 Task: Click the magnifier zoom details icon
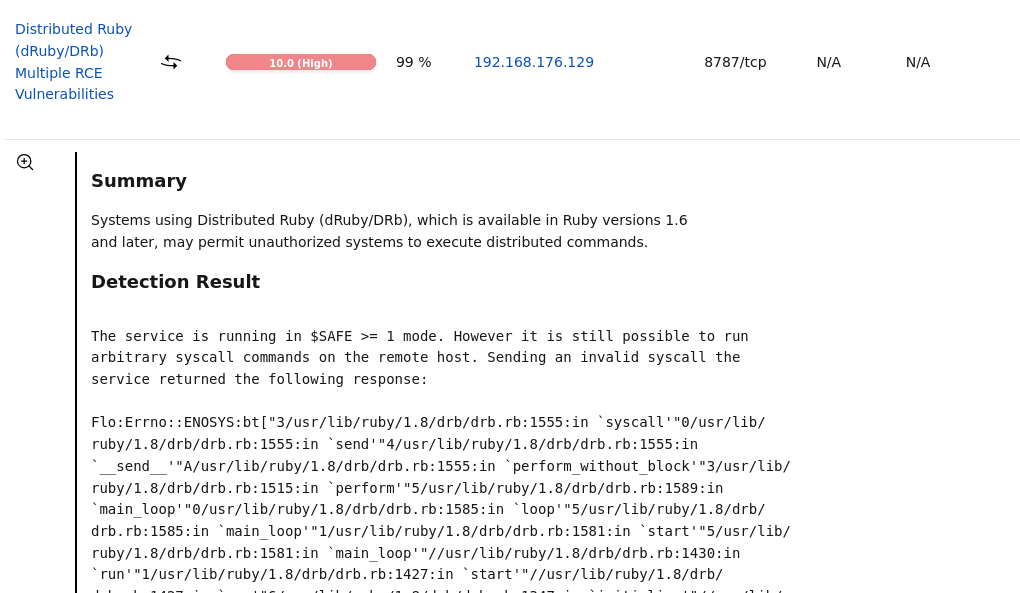pyautogui.click(x=24, y=161)
